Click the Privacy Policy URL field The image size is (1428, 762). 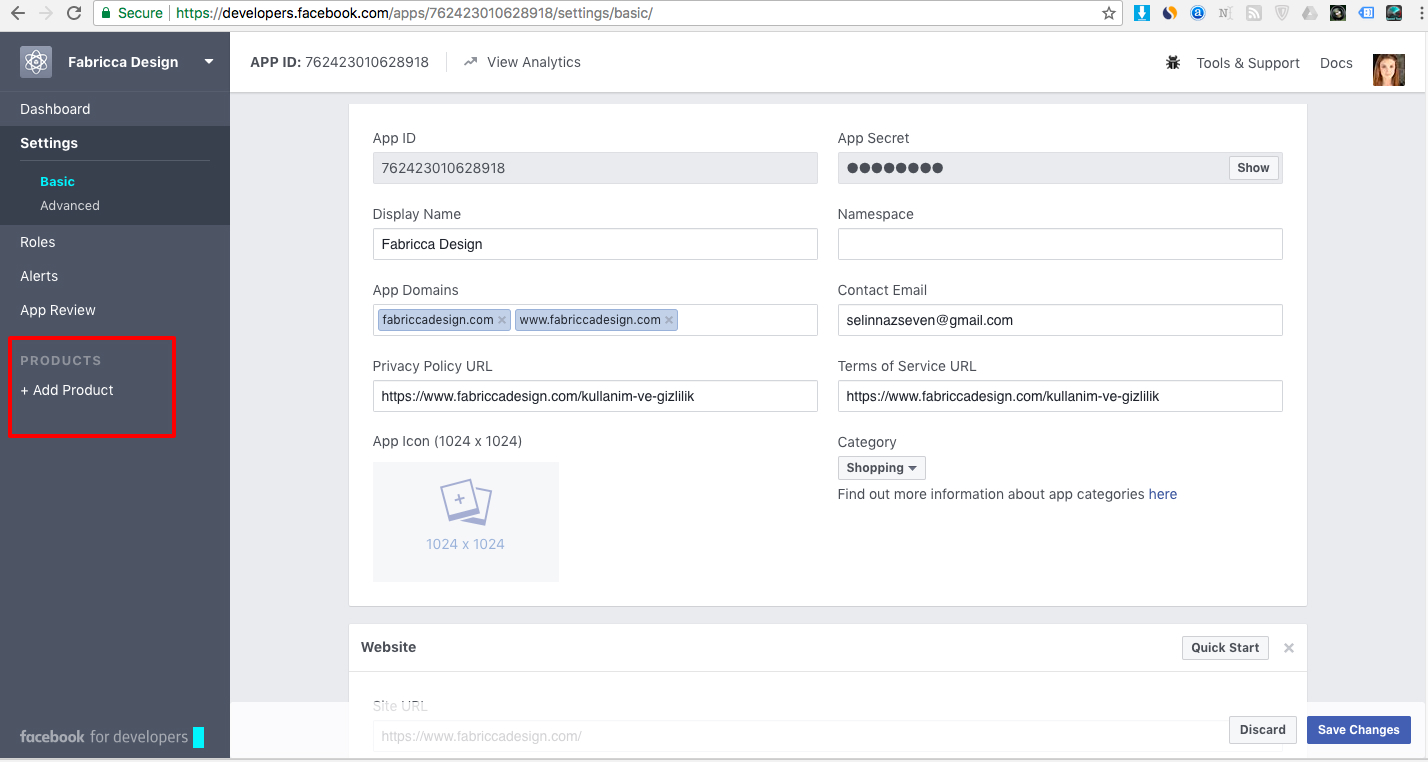coord(595,396)
